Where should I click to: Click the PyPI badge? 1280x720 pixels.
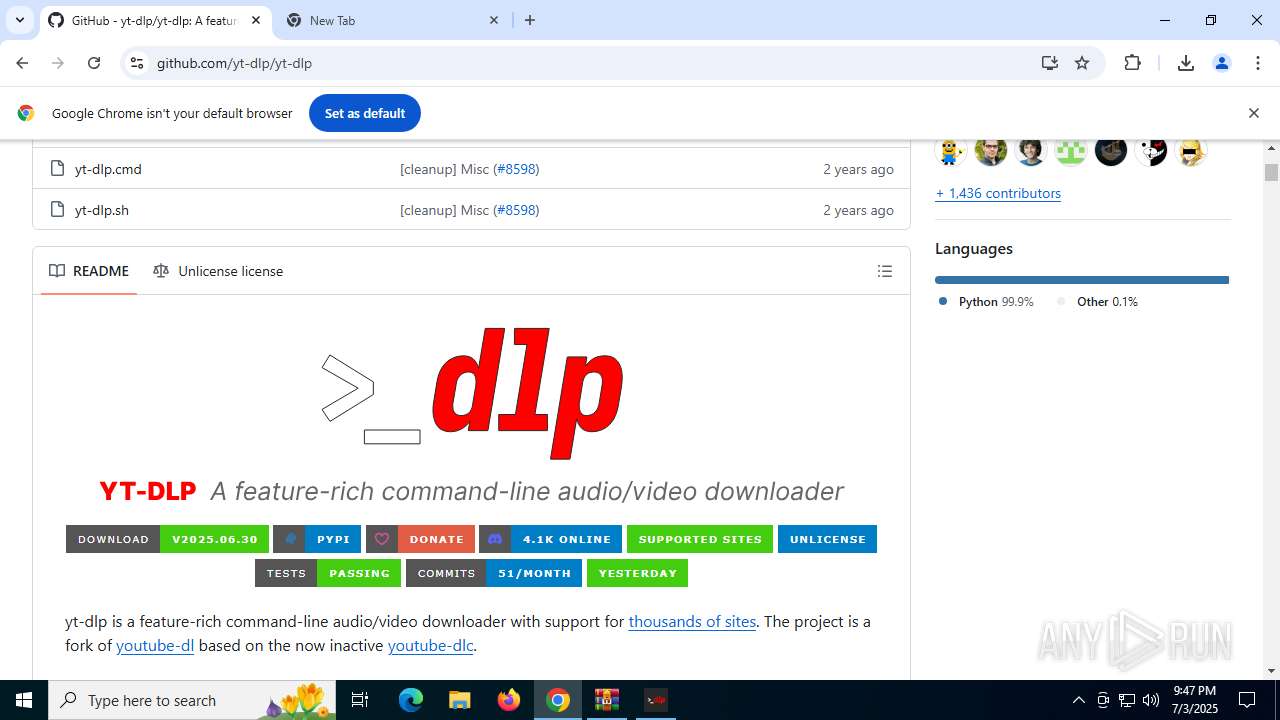pos(317,539)
